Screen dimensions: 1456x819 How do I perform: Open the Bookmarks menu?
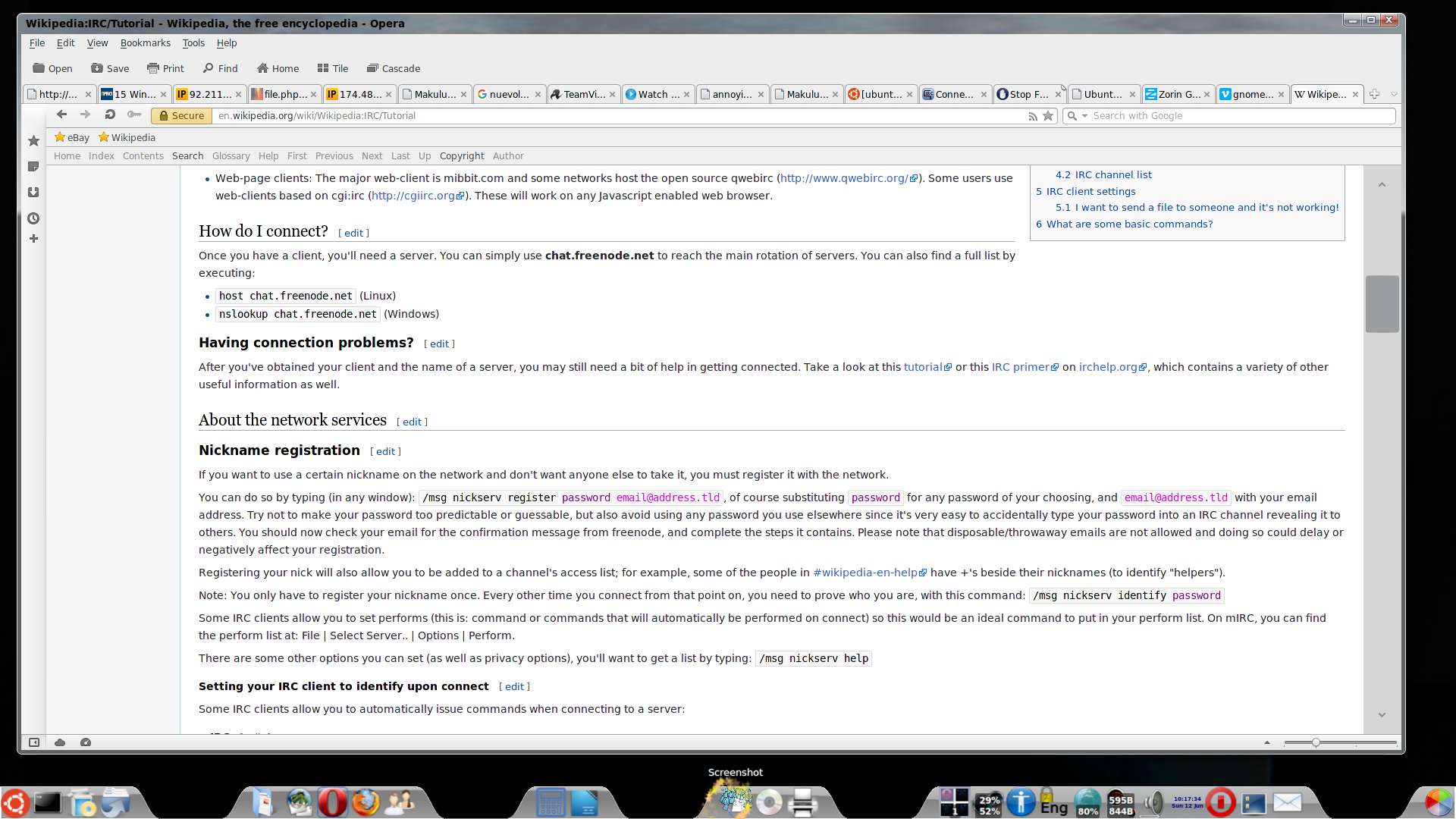pos(145,43)
